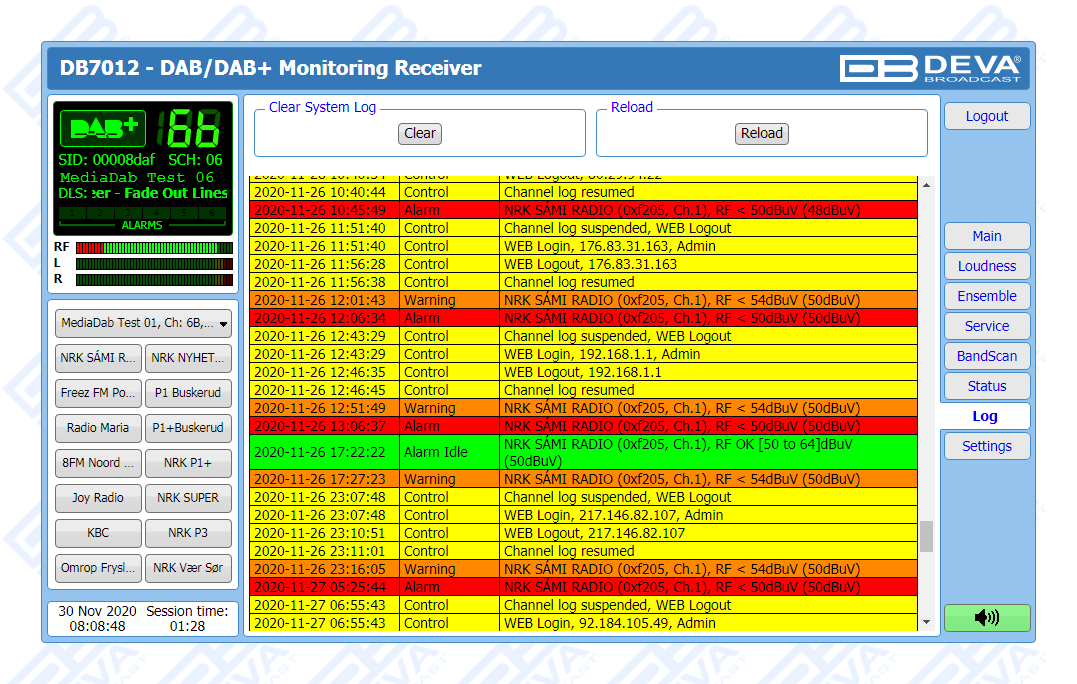
Task: Click the DAB+ logo on display
Action: coord(103,129)
